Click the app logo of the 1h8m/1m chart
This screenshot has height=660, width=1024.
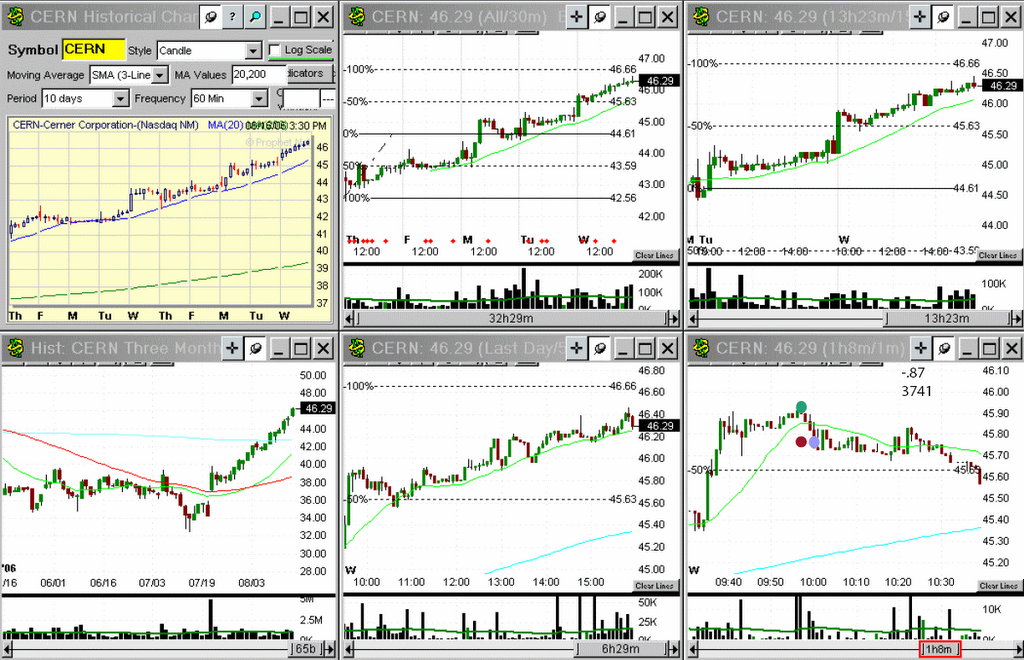tap(701, 349)
